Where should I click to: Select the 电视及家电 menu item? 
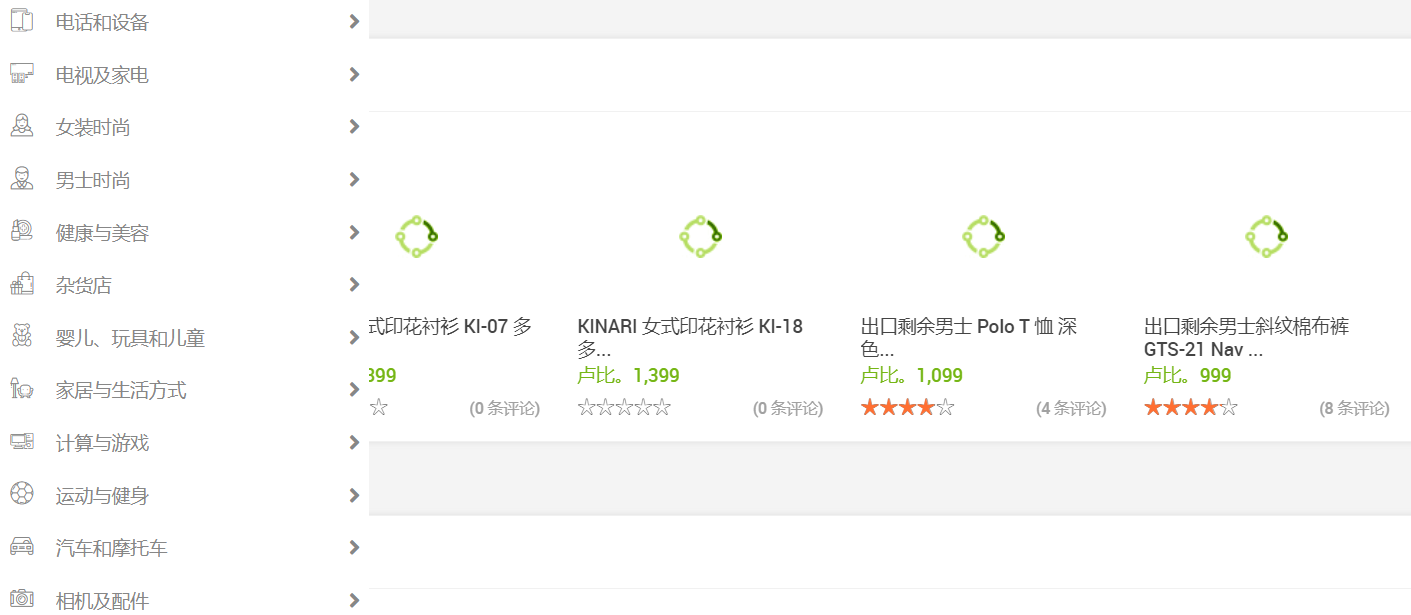click(102, 75)
